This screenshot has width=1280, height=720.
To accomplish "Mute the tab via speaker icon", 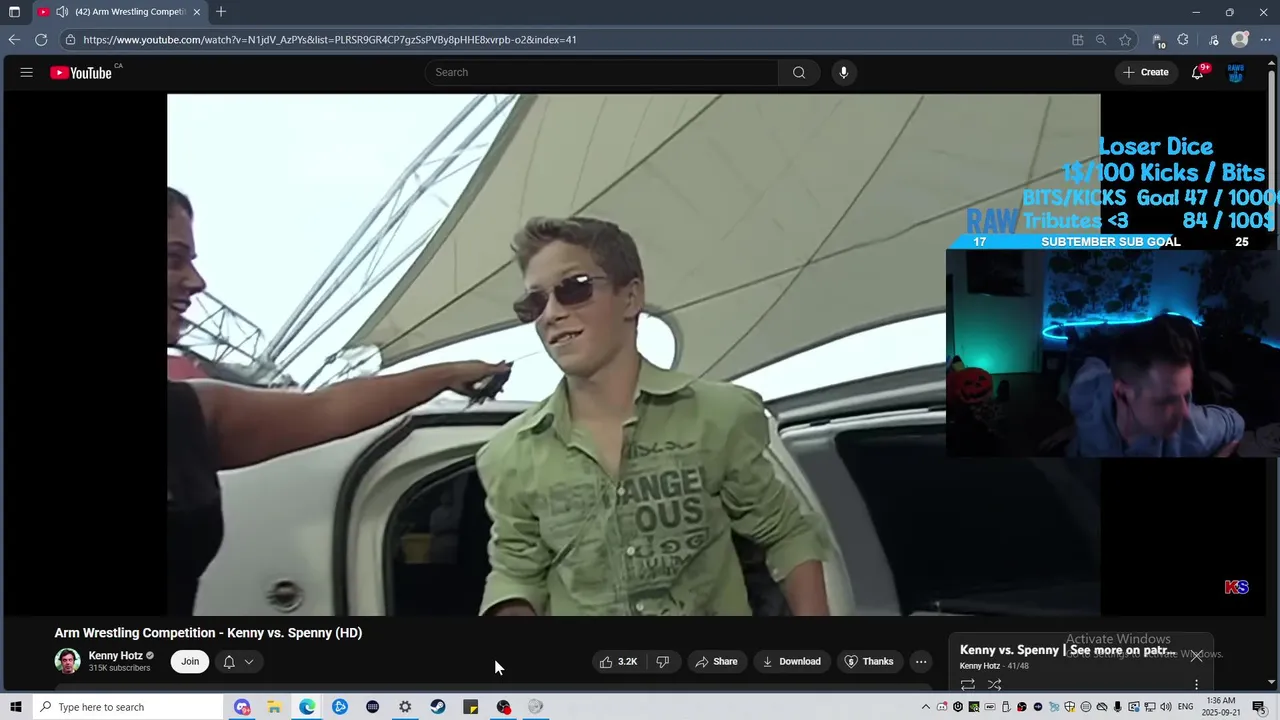I will 62,12.
